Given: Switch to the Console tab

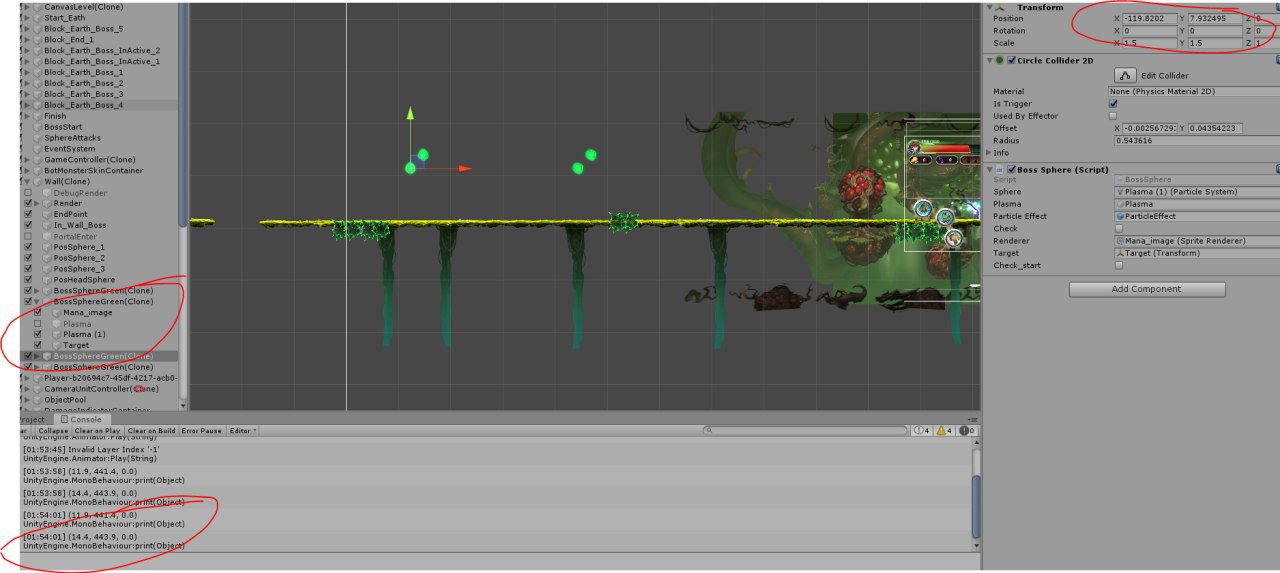Looking at the screenshot, I should coord(81,420).
